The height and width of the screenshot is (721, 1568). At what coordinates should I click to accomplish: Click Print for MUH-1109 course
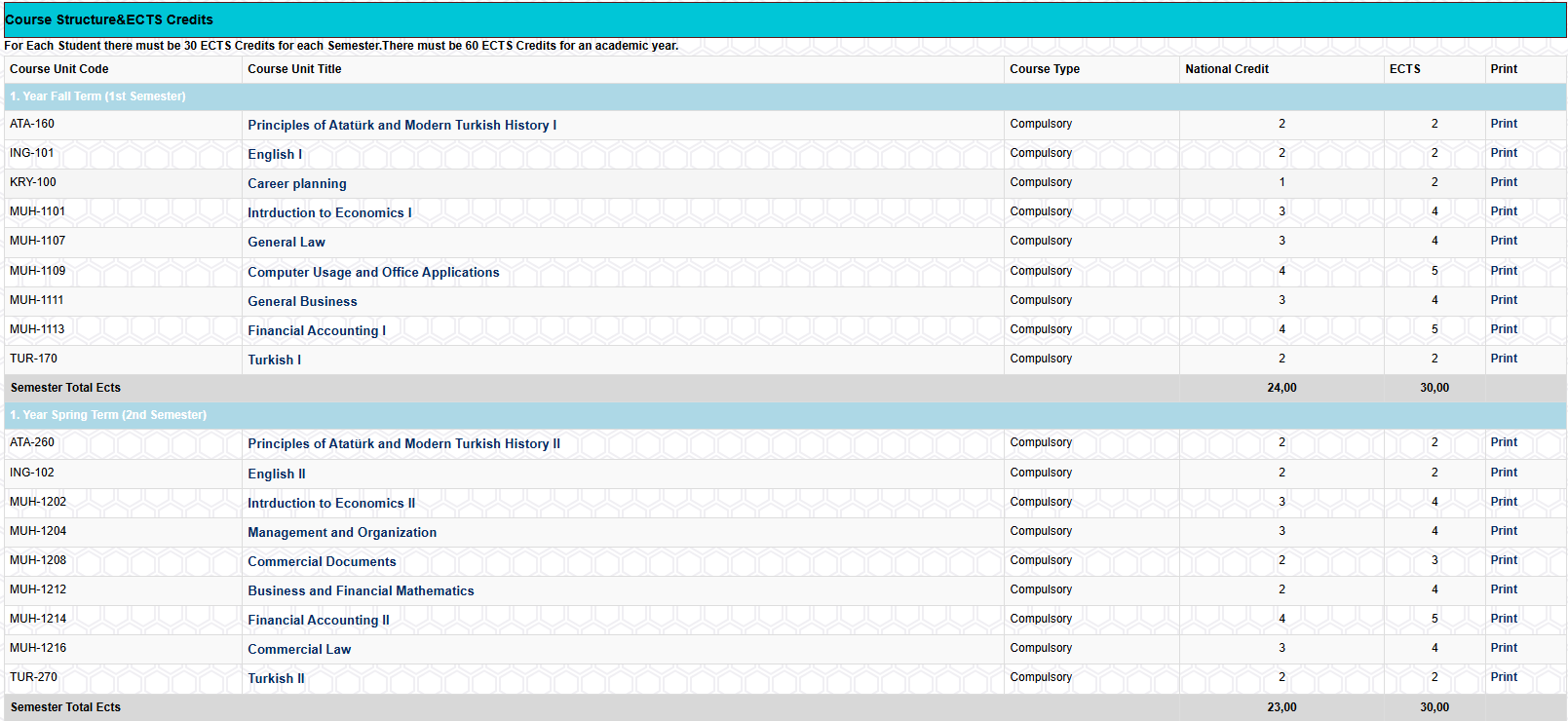point(1503,271)
